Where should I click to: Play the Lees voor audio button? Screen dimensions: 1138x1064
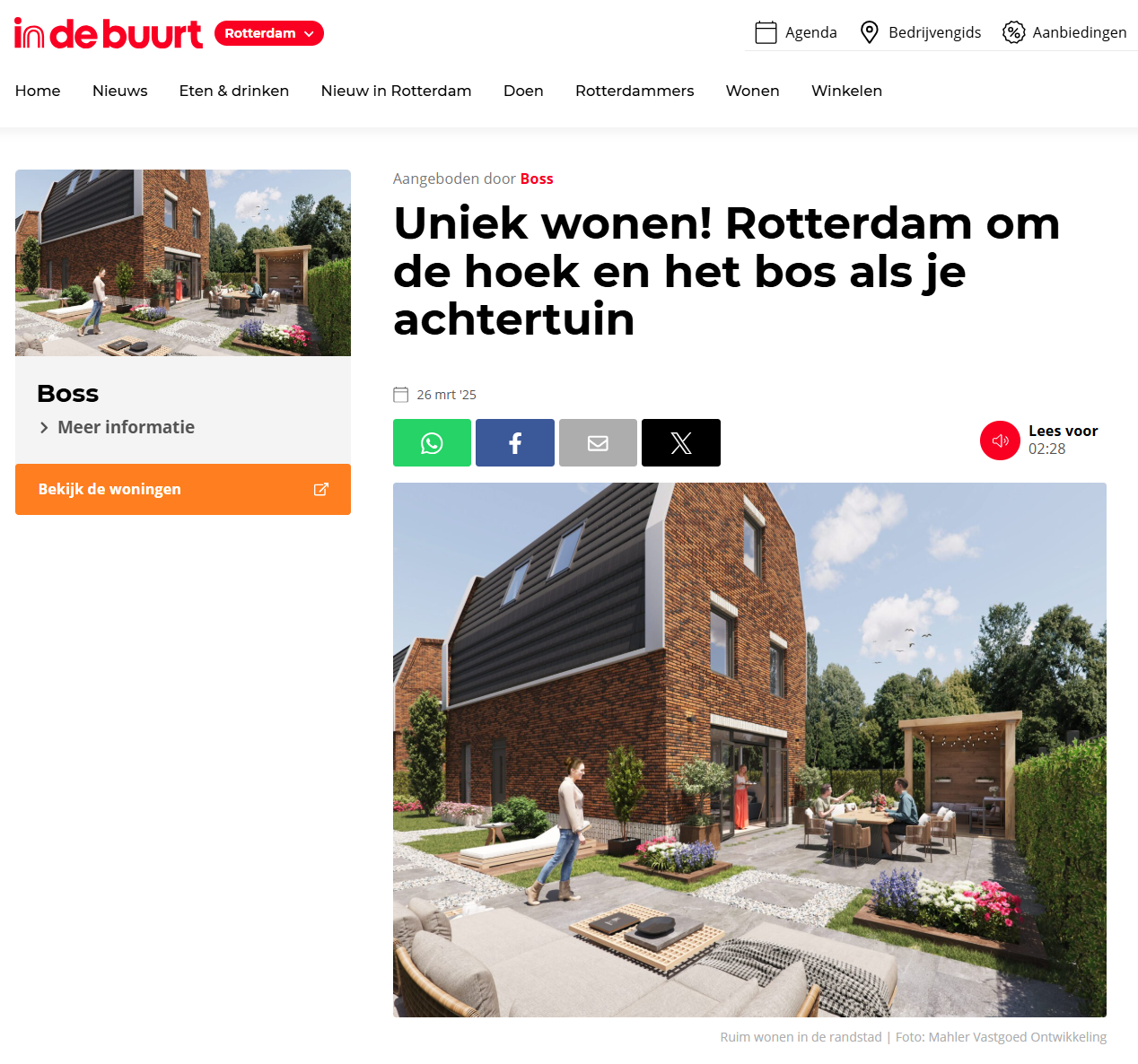coord(1000,440)
